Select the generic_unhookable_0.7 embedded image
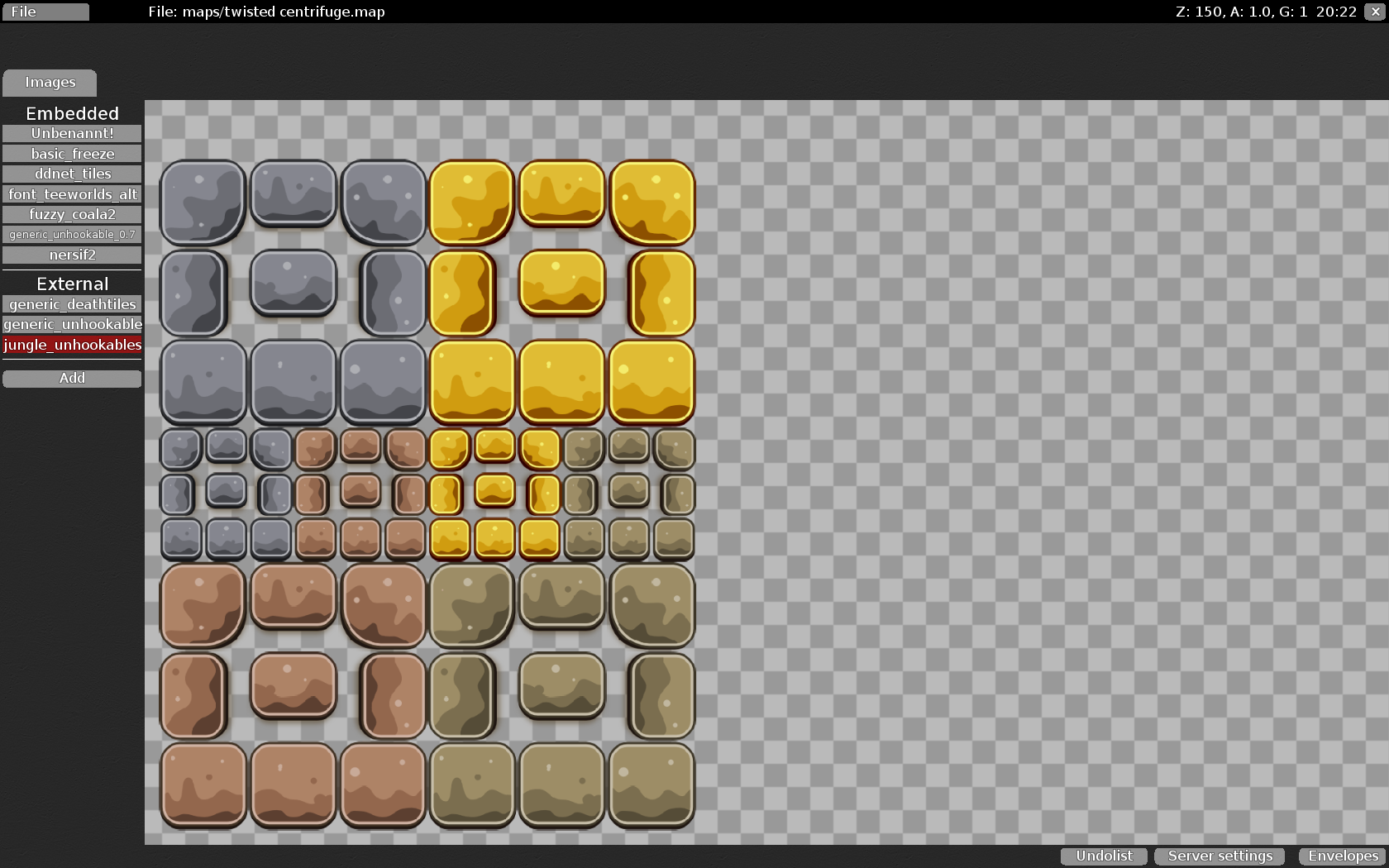The height and width of the screenshot is (868, 1389). [x=72, y=234]
